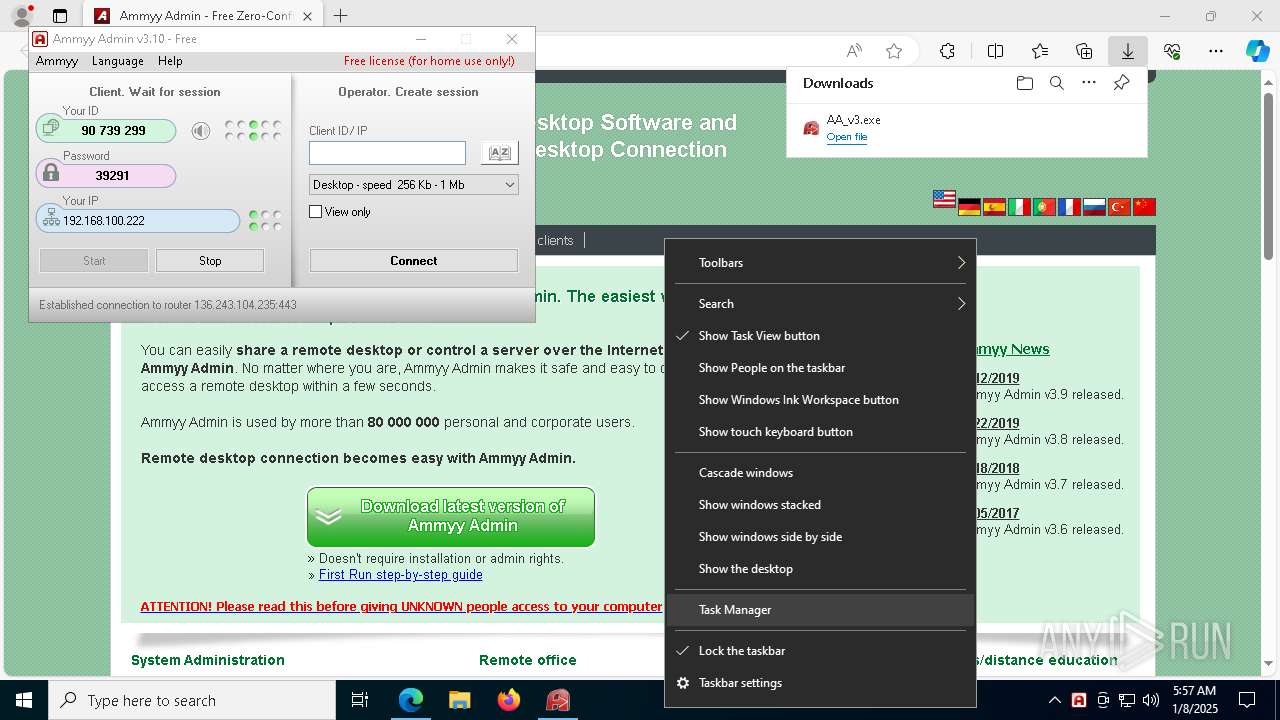Open Taskbar settings
Viewport: 1280px width, 720px height.
[820, 683]
